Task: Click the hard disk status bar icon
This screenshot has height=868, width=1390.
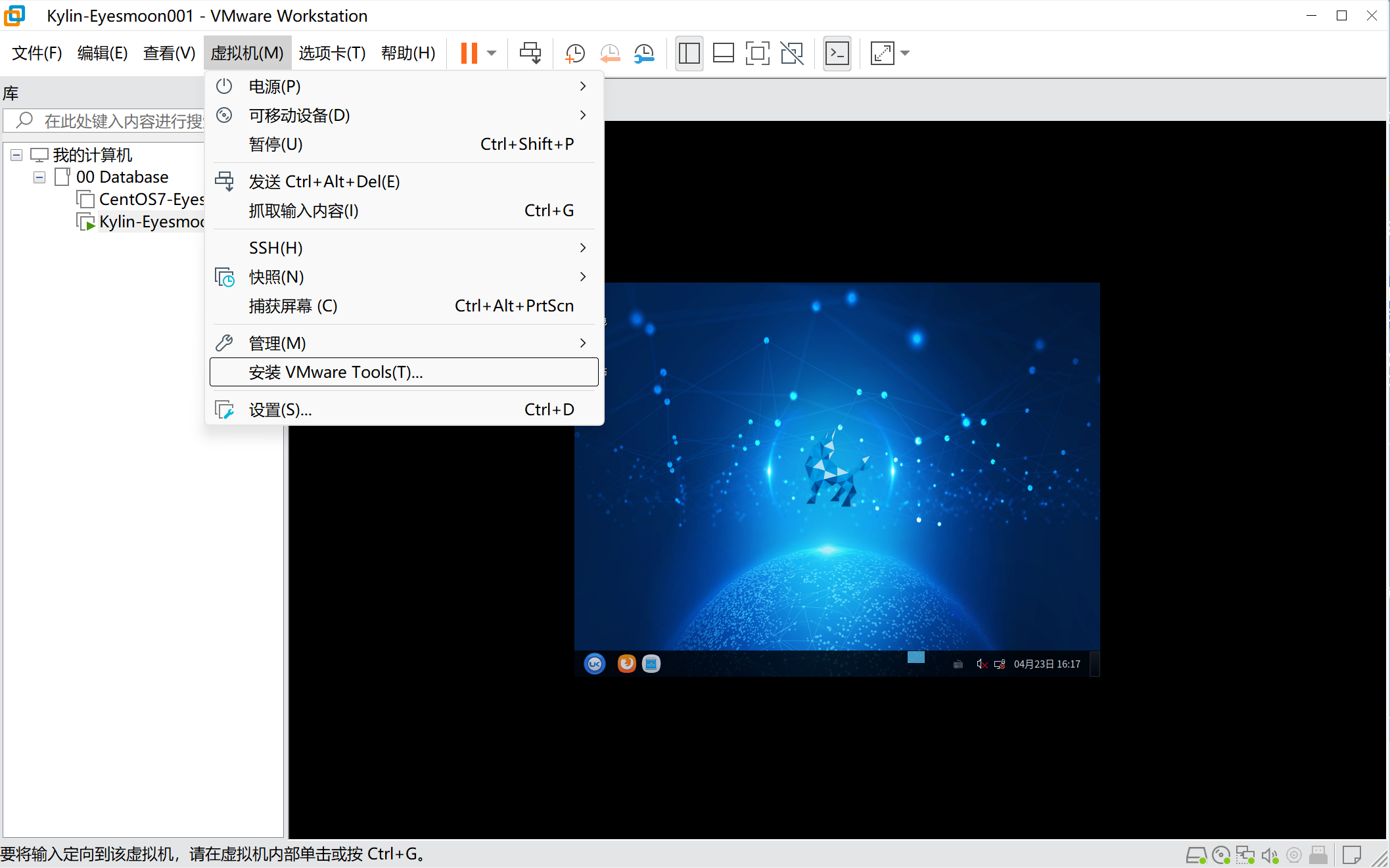Action: [1196, 855]
